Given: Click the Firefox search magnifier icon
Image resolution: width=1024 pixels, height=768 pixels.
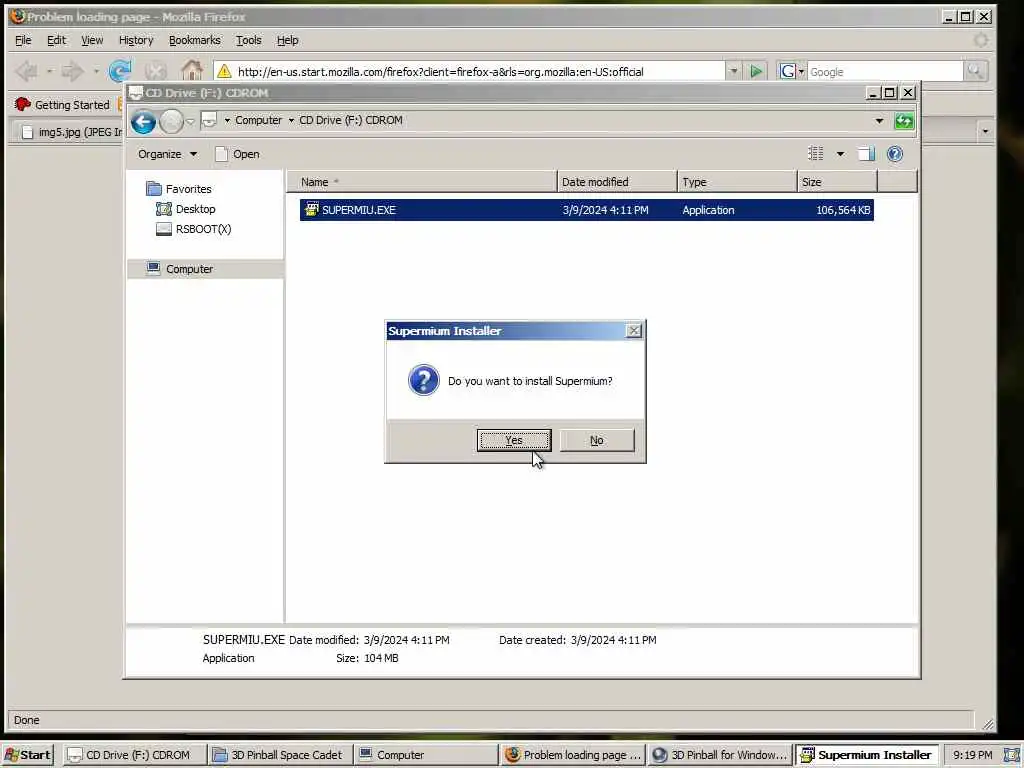Looking at the screenshot, I should click(975, 71).
